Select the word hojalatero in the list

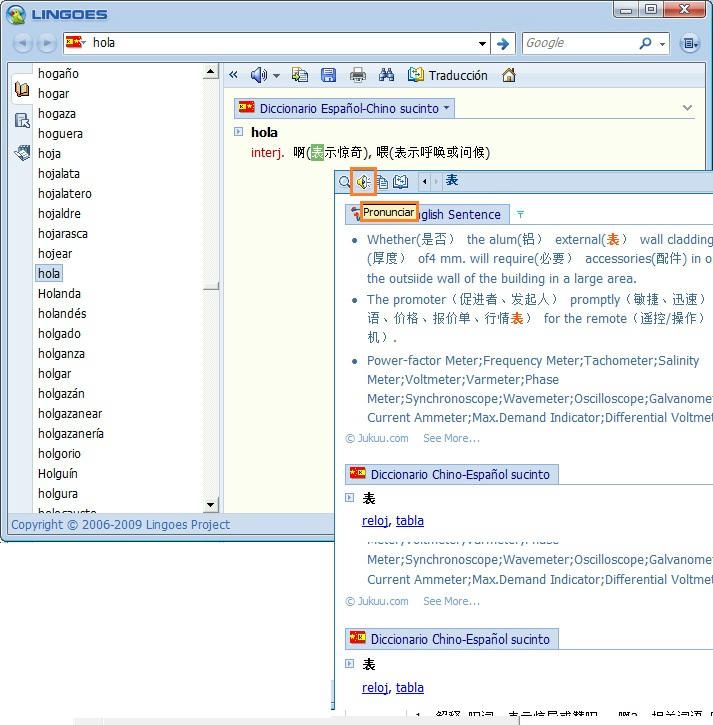65,193
